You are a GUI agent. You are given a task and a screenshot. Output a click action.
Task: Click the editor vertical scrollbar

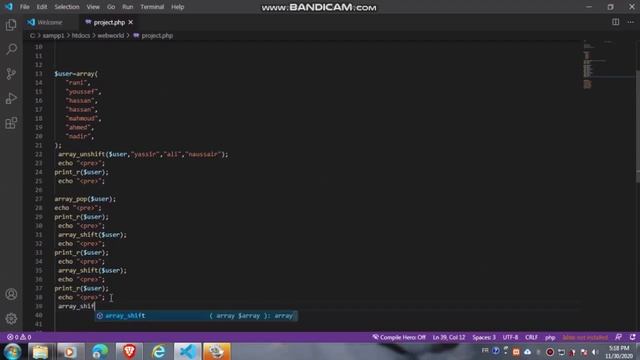pyautogui.click(x=638, y=127)
